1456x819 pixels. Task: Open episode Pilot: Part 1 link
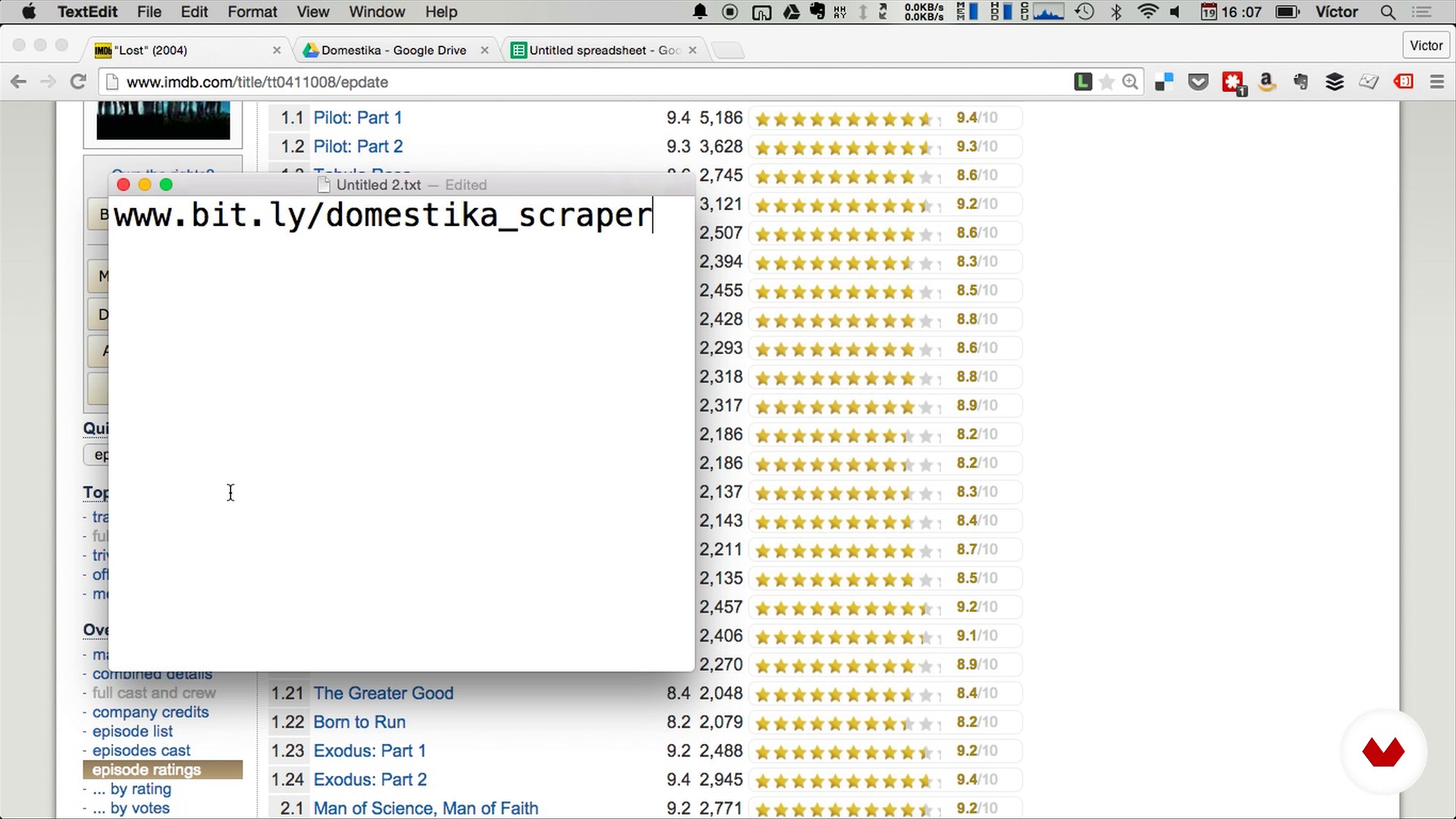358,118
